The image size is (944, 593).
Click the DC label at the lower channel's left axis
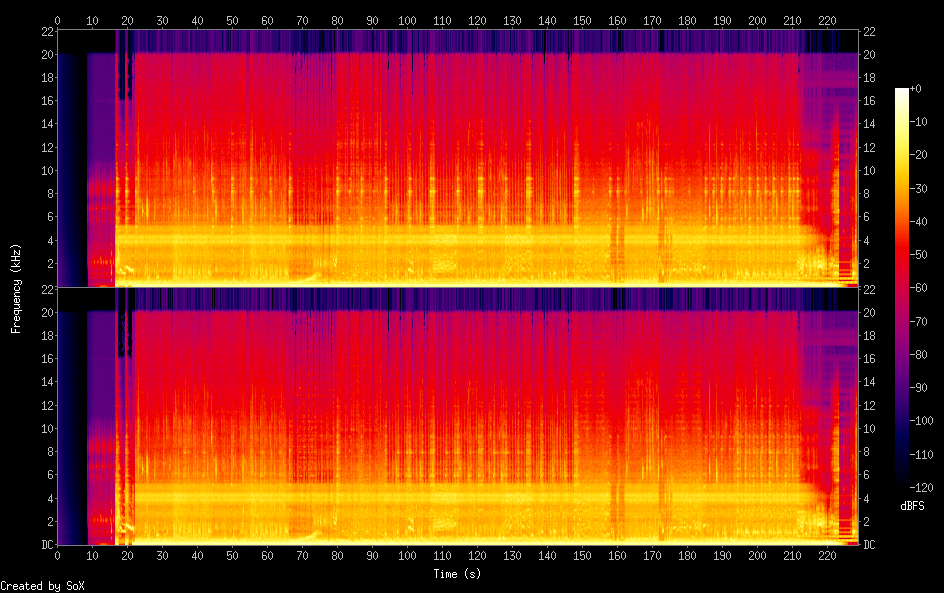click(47, 545)
